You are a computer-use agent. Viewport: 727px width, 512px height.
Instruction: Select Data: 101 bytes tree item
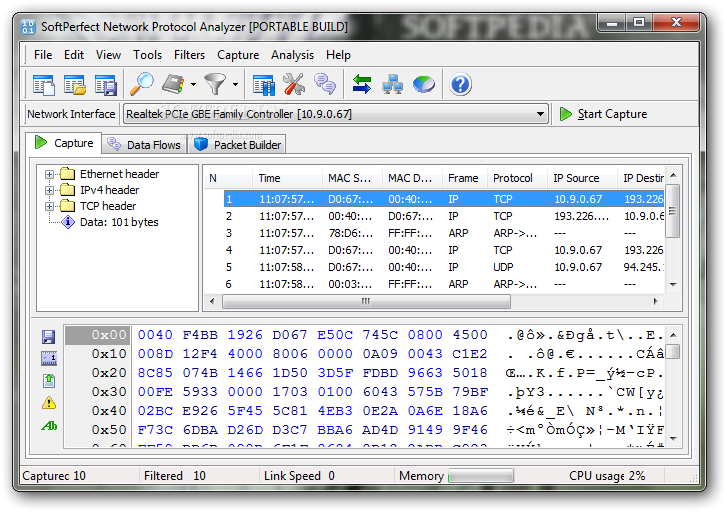coord(119,222)
